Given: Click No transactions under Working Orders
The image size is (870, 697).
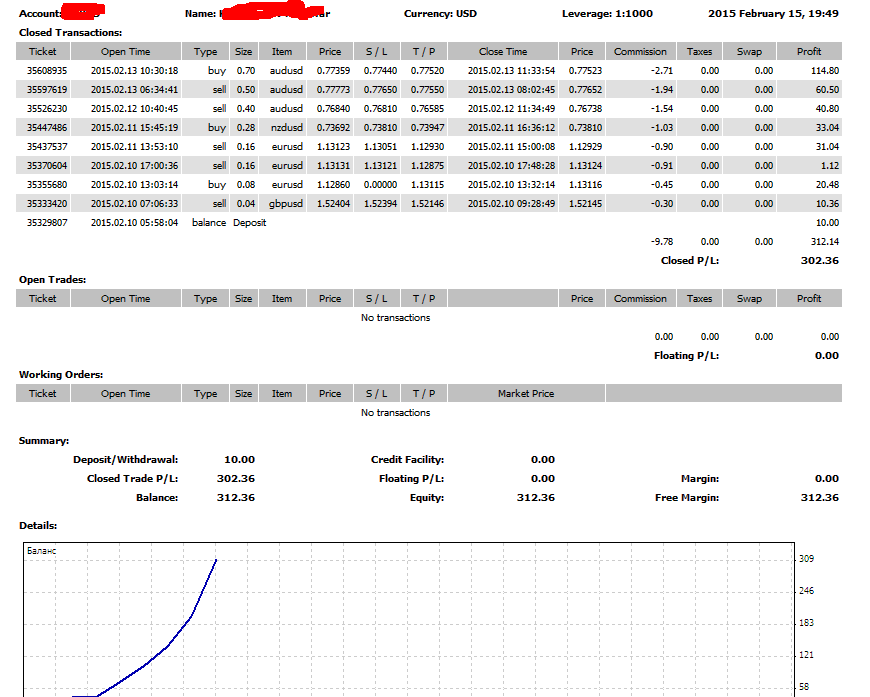Looking at the screenshot, I should 396,412.
